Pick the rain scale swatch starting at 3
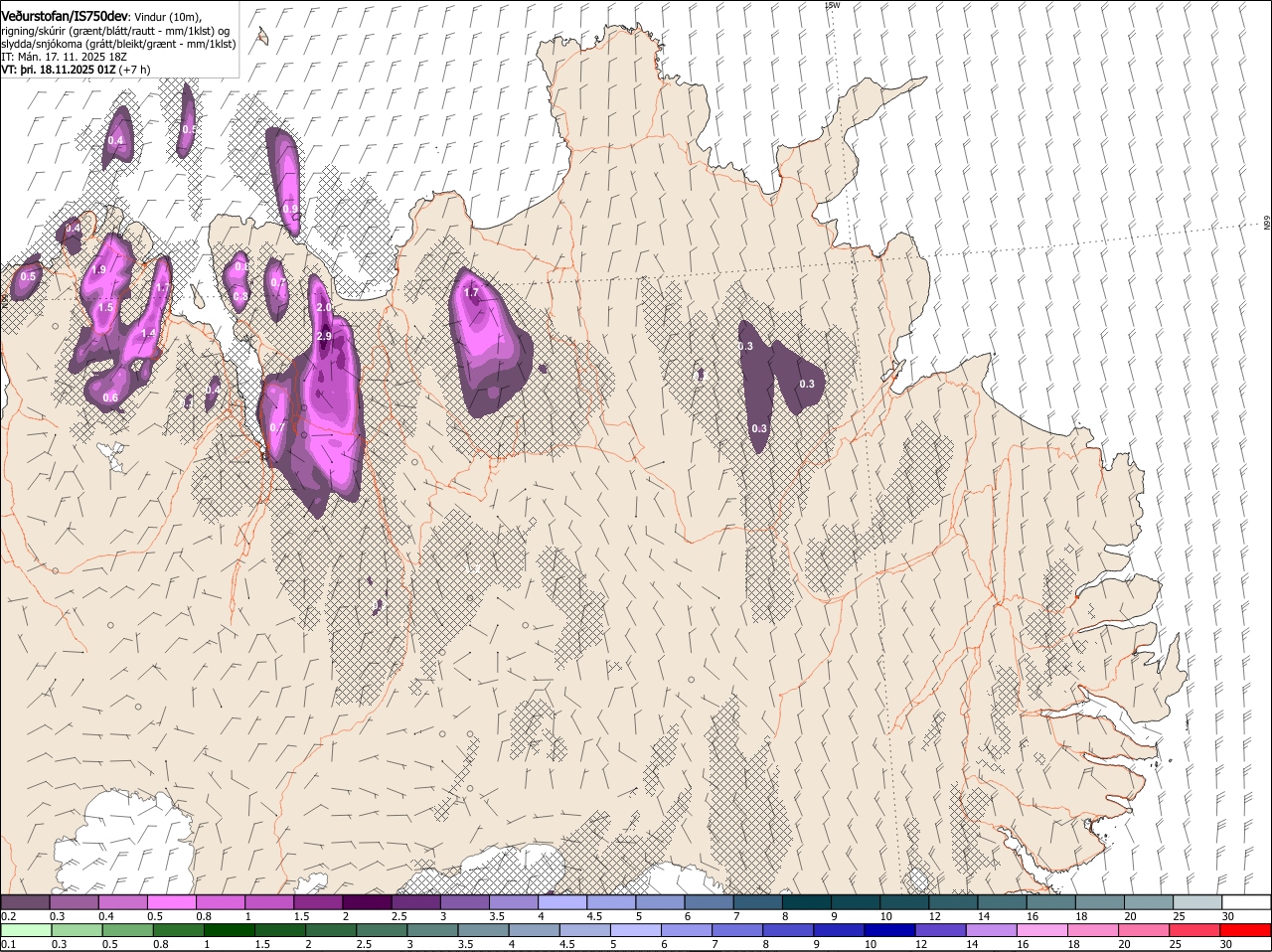The height and width of the screenshot is (952, 1272). (x=432, y=930)
